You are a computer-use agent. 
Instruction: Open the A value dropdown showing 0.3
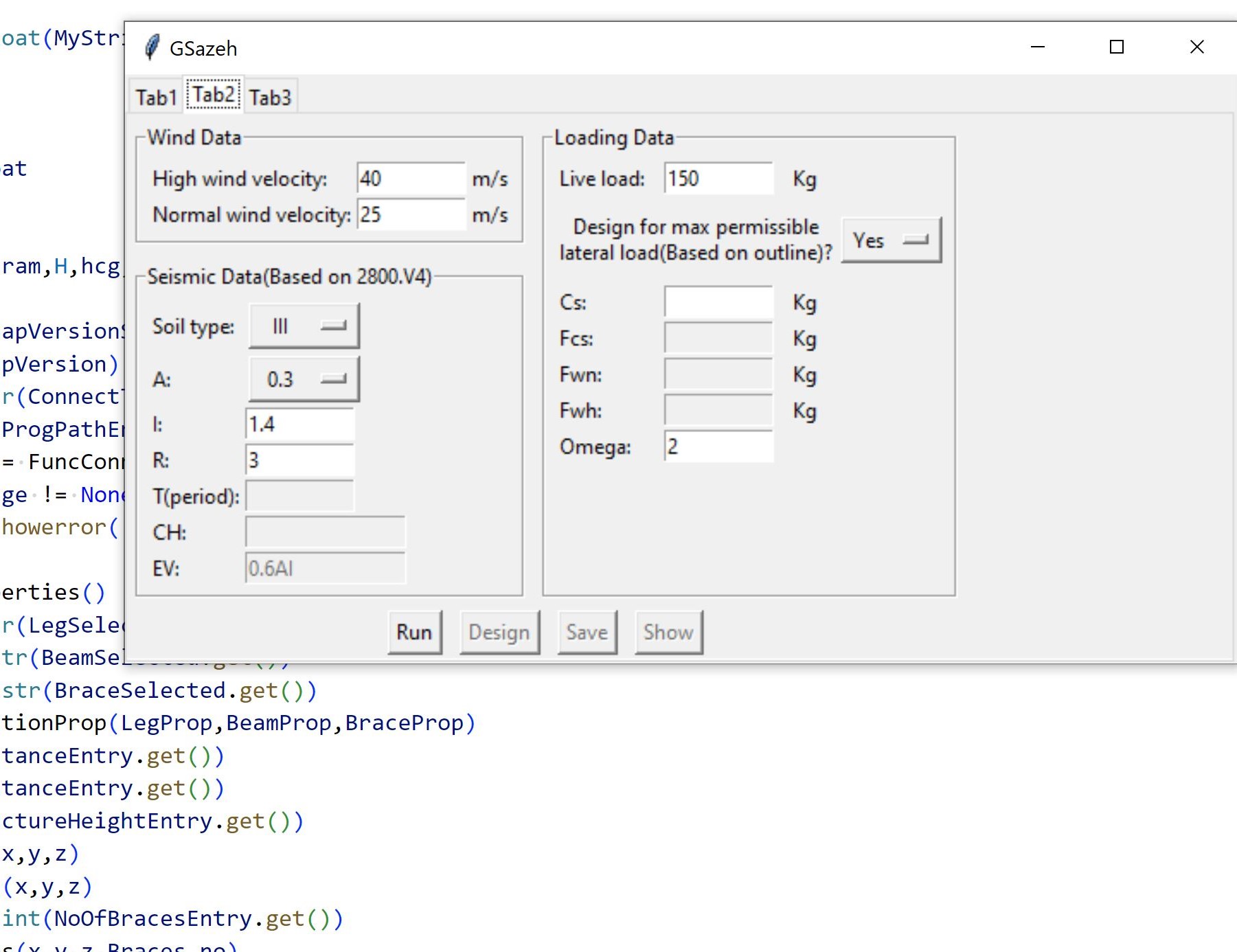click(x=304, y=379)
